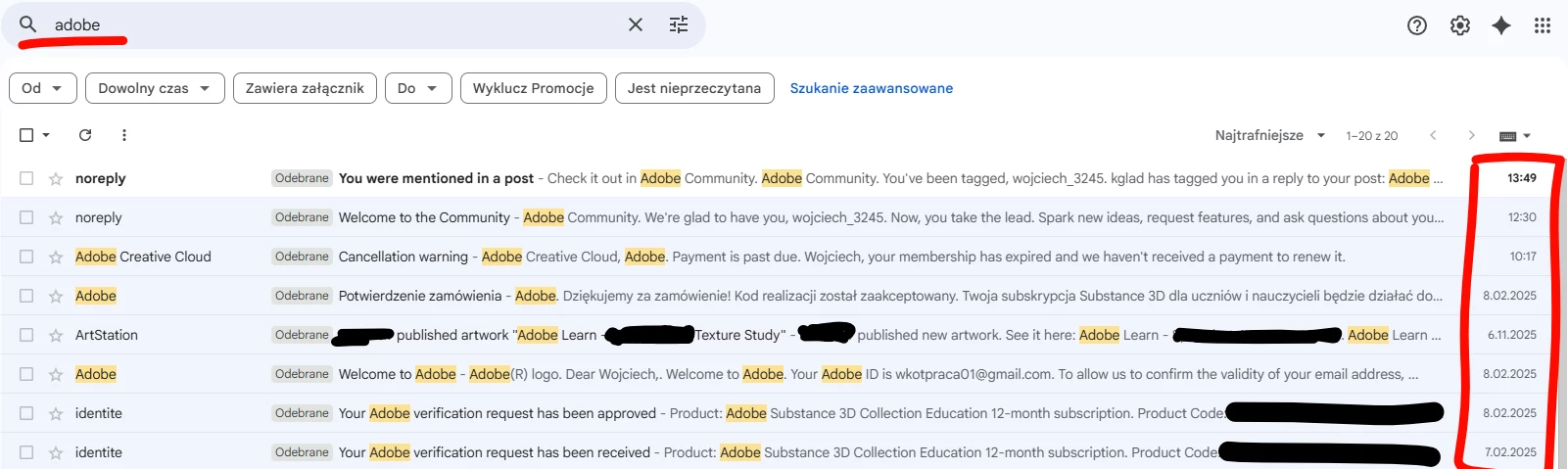Open the input tools keyboard icon
The height and width of the screenshot is (469, 1568).
pyautogui.click(x=1508, y=136)
